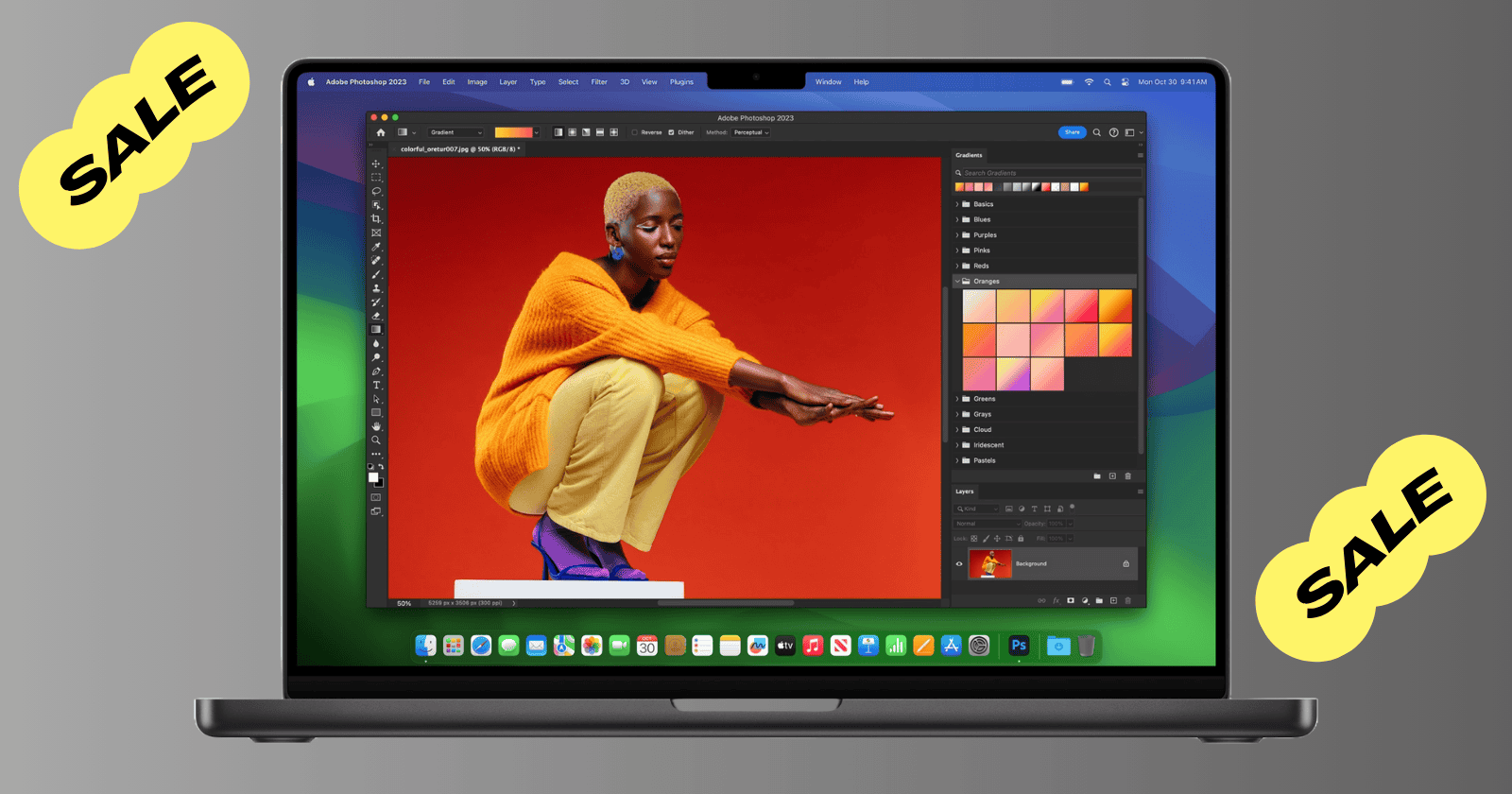The image size is (1512, 794).
Task: Select the Crop tool
Action: (x=376, y=218)
